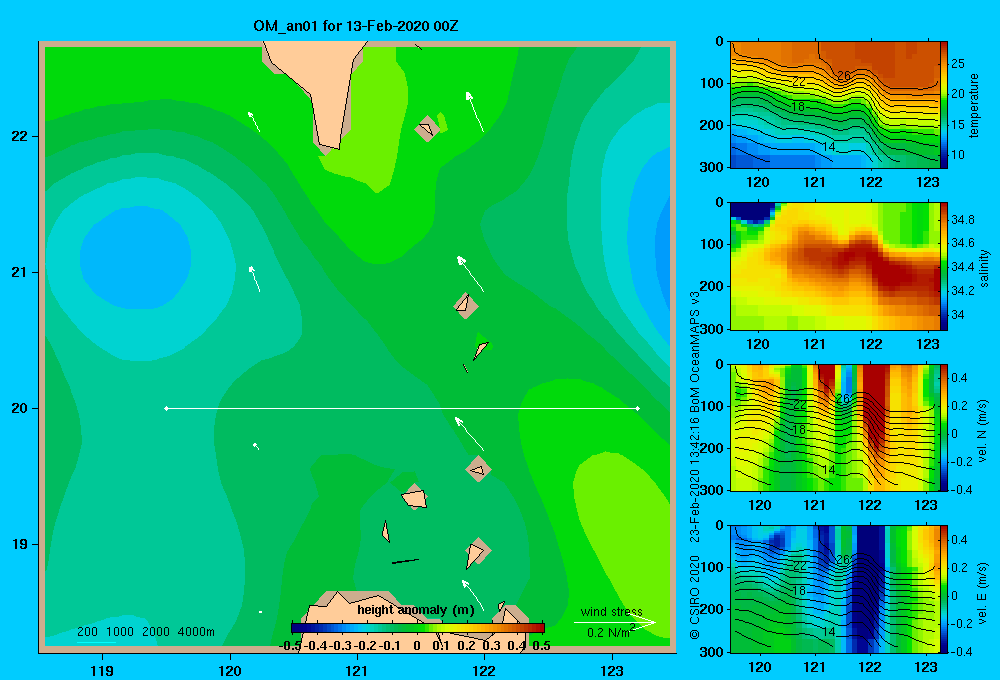Click the circular blue low eddy in the western map

135,258
